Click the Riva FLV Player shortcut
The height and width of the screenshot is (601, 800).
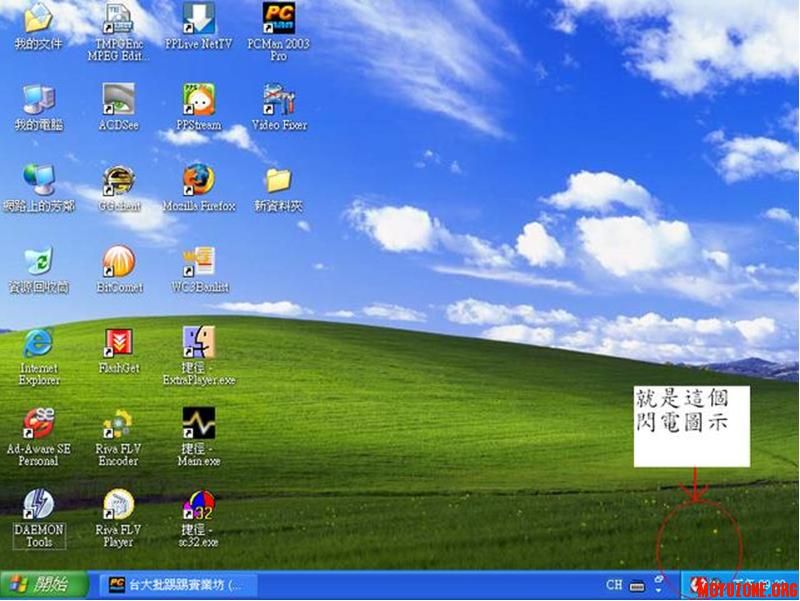click(119, 505)
